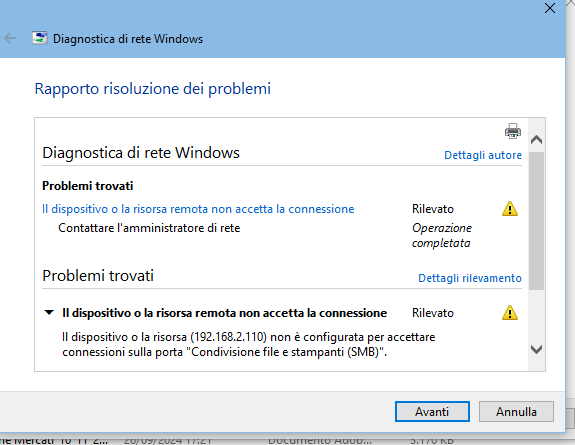The width and height of the screenshot is (575, 445).
Task: Click the text Contattare l'amministratore di rete
Action: point(149,228)
